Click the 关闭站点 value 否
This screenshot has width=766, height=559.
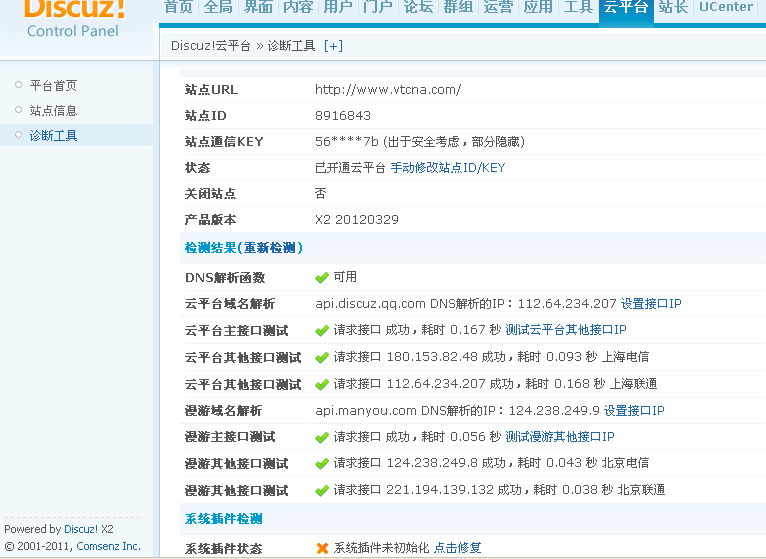click(x=320, y=194)
